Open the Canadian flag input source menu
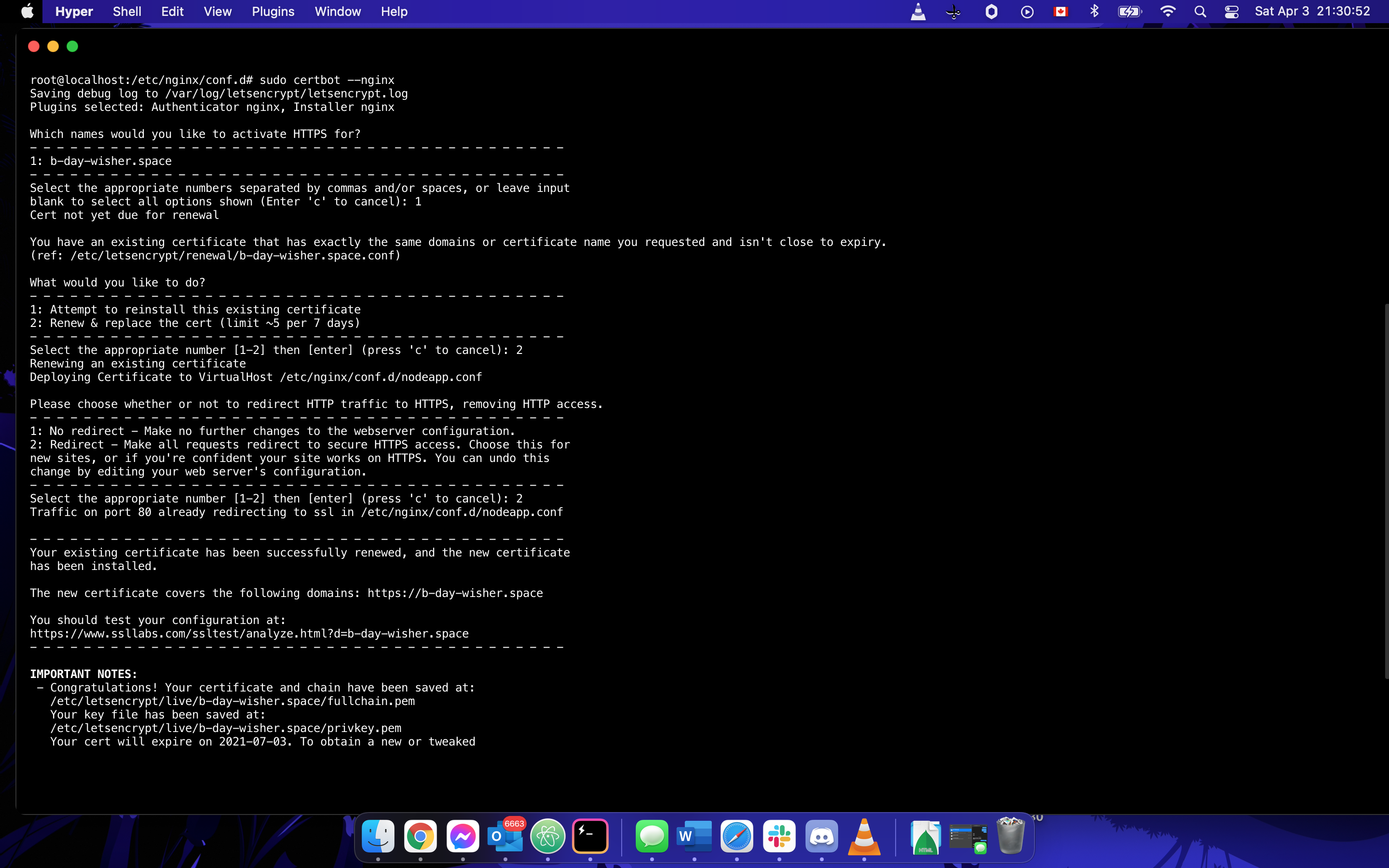 (x=1061, y=12)
